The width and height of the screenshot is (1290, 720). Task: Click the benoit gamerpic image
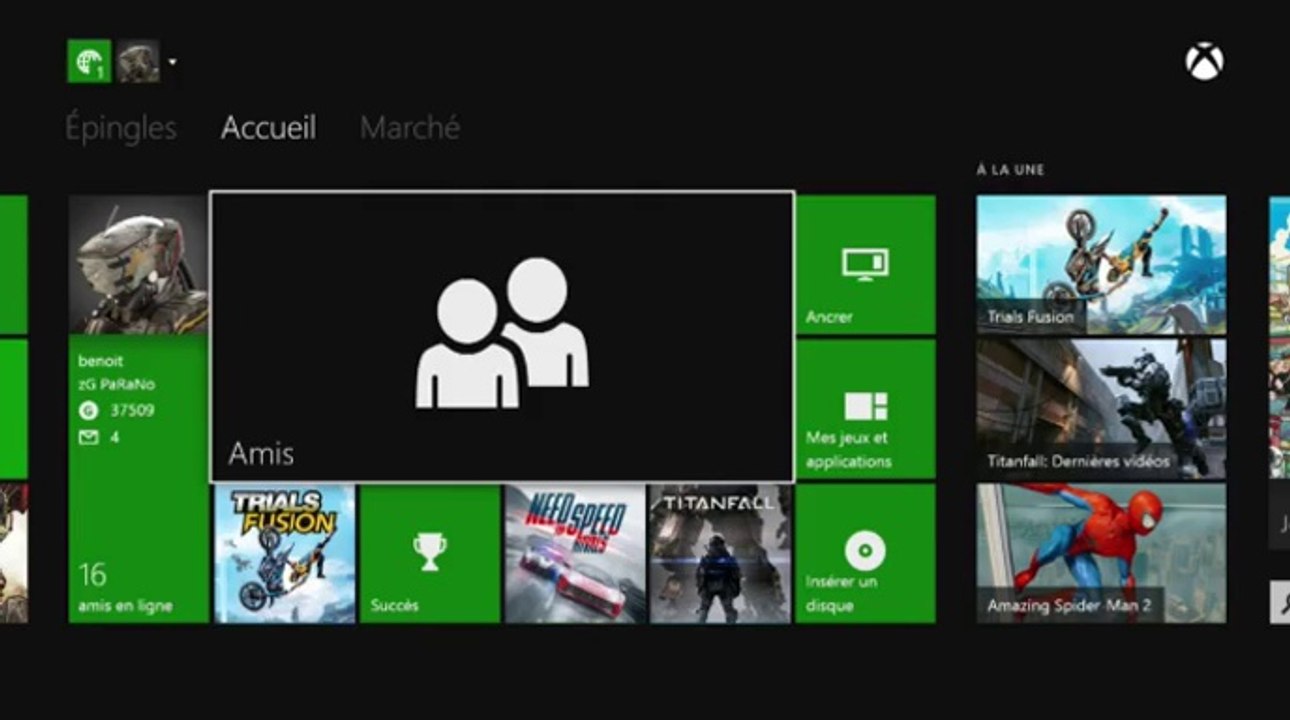(139, 265)
